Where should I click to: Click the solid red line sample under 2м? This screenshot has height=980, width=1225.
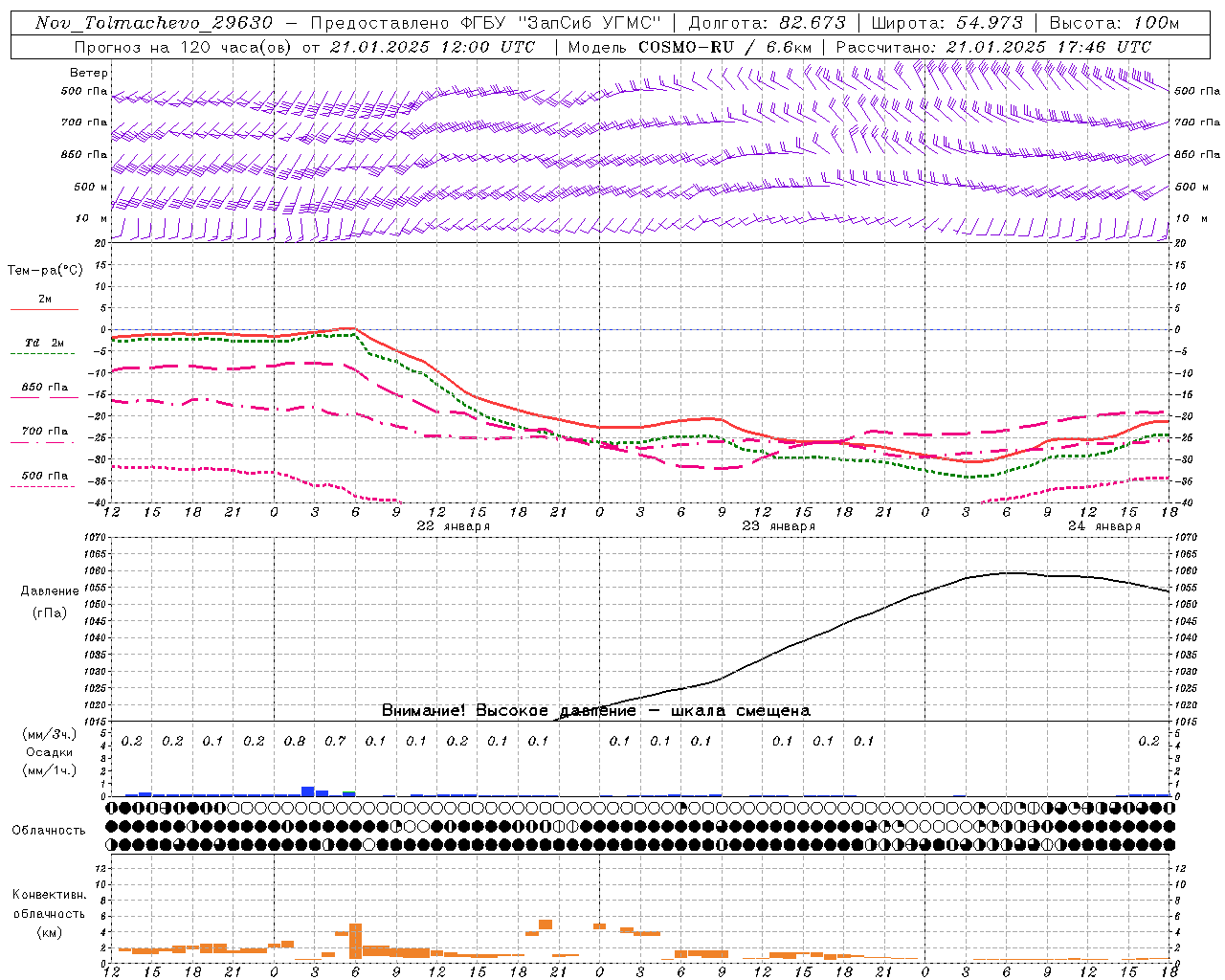pyautogui.click(x=44, y=309)
